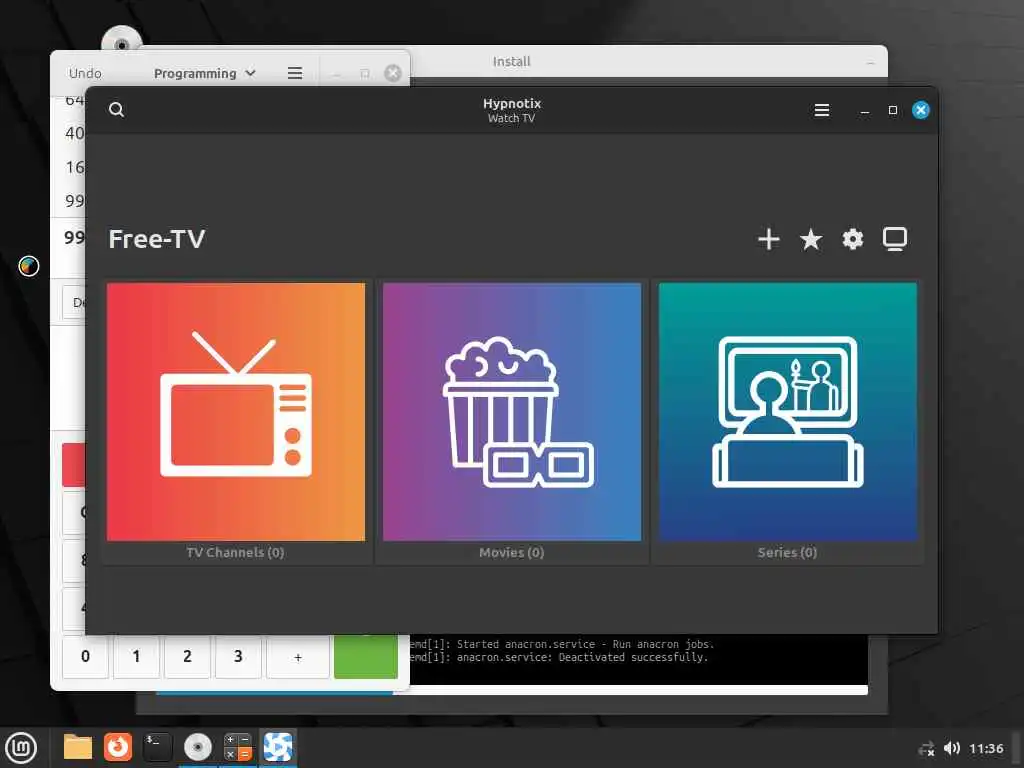Expand the Programming mode dropdown in calculator
The image size is (1024, 768).
click(x=204, y=73)
